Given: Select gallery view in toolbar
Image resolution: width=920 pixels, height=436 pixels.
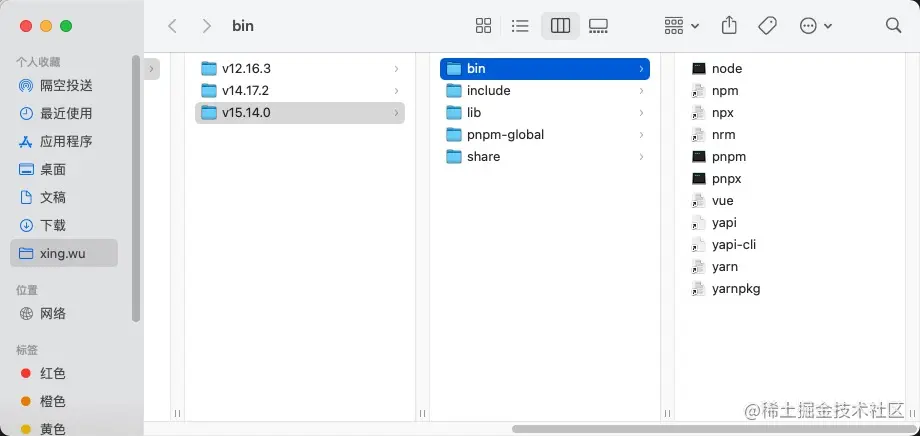Looking at the screenshot, I should tap(599, 26).
